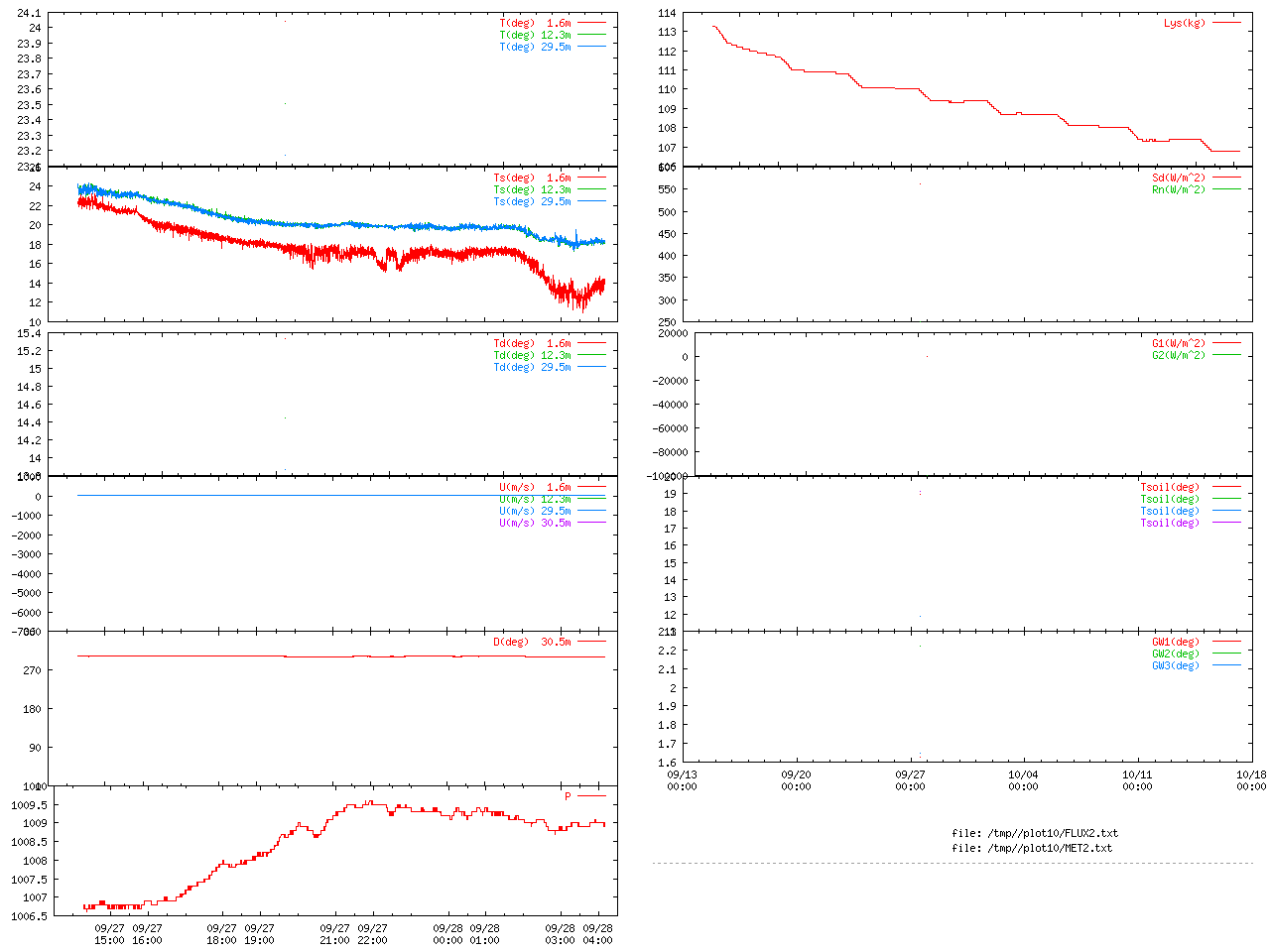Click the '10/11 00:00' date axis label
The image size is (1270, 952).
coord(1137,780)
